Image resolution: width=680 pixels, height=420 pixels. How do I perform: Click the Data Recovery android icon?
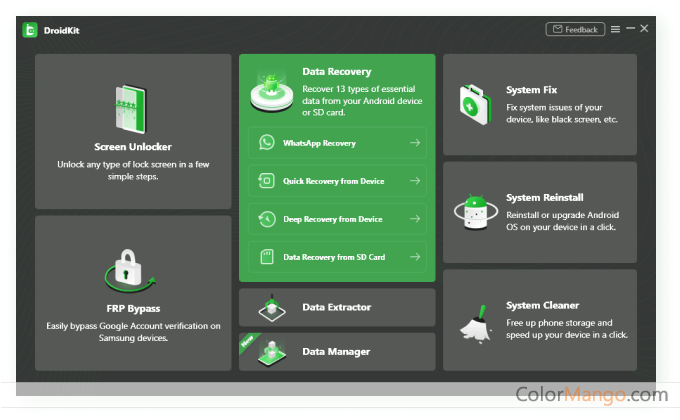(x=272, y=91)
